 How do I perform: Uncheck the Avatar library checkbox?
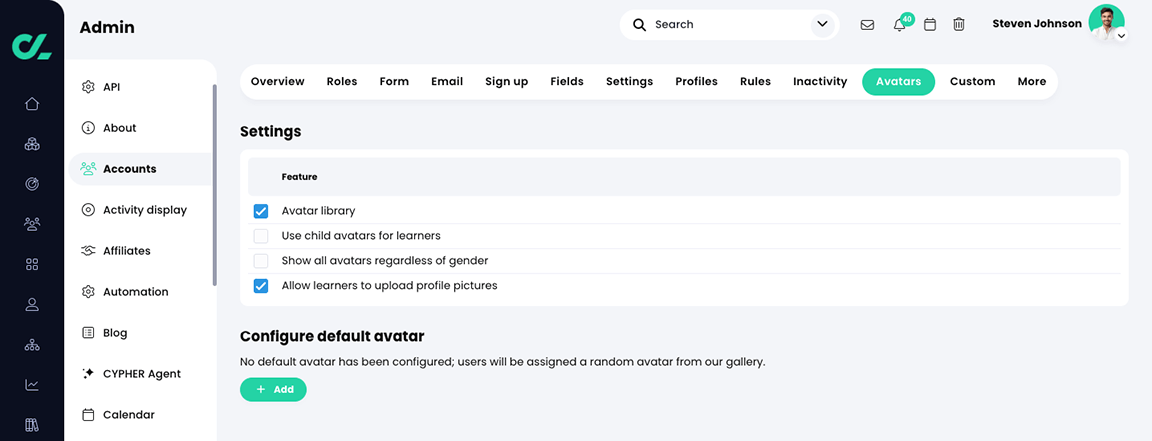coord(261,211)
